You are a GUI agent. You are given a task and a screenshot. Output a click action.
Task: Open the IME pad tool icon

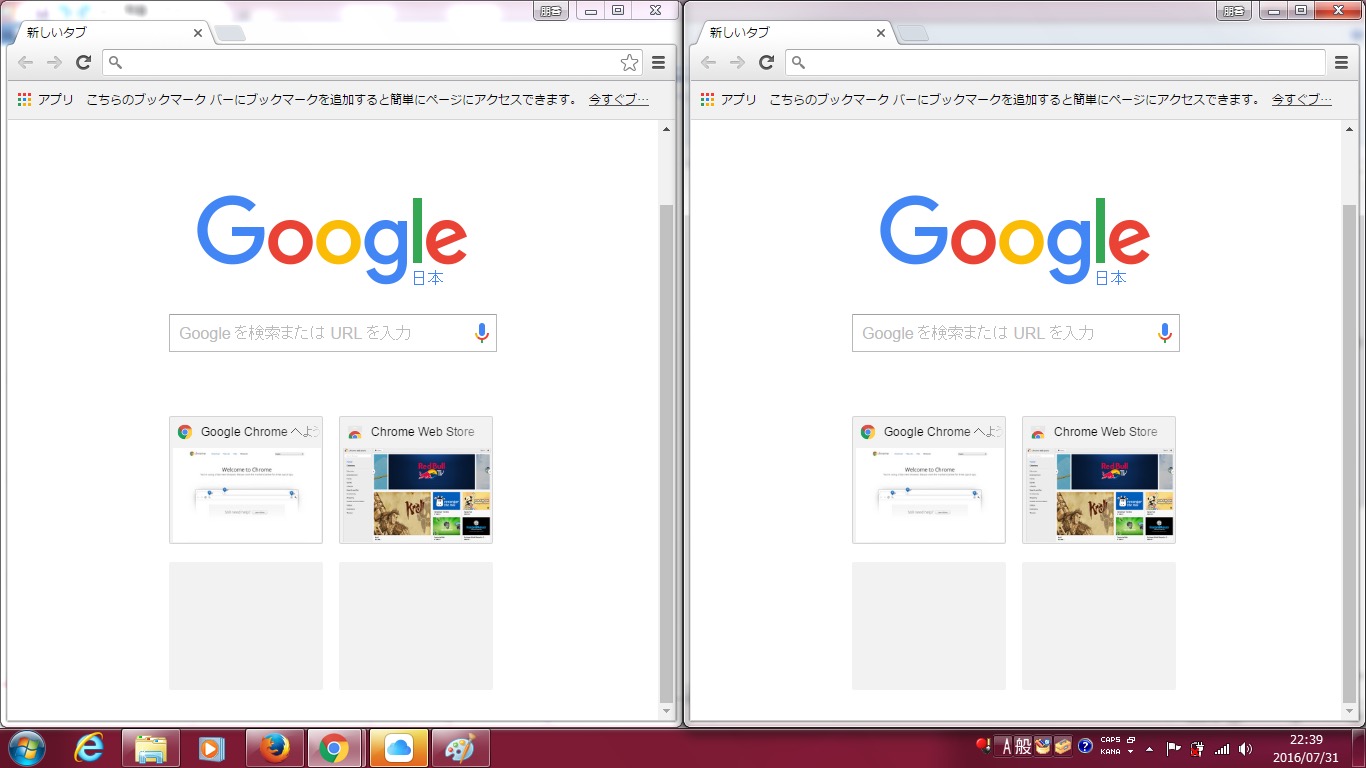[1043, 747]
